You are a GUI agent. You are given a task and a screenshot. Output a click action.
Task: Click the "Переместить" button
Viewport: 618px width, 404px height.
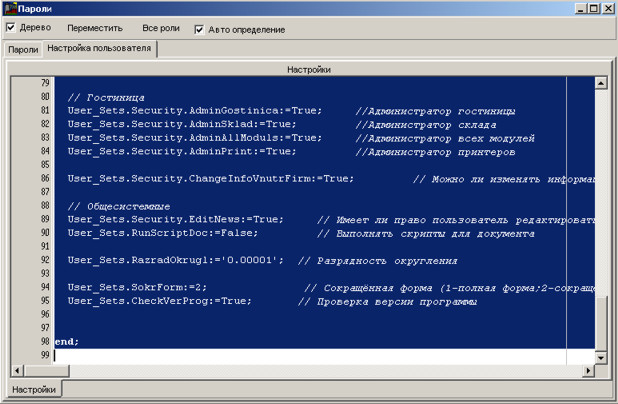pyautogui.click(x=95, y=29)
